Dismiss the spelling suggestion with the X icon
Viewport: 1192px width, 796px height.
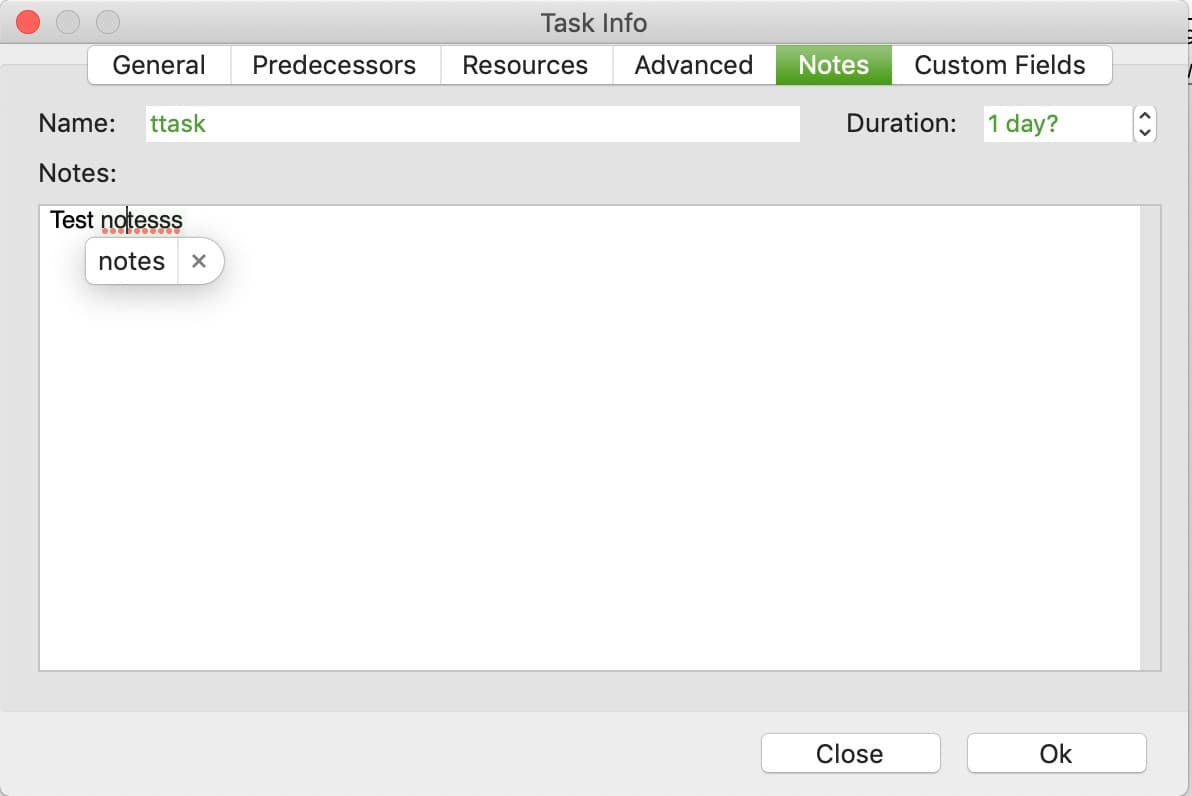(199, 262)
